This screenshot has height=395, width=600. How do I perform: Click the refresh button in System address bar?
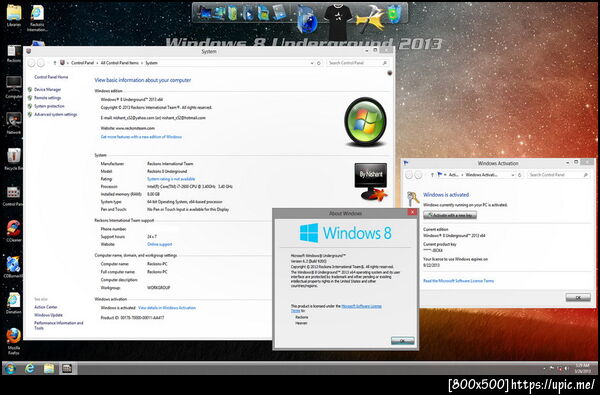click(x=319, y=63)
